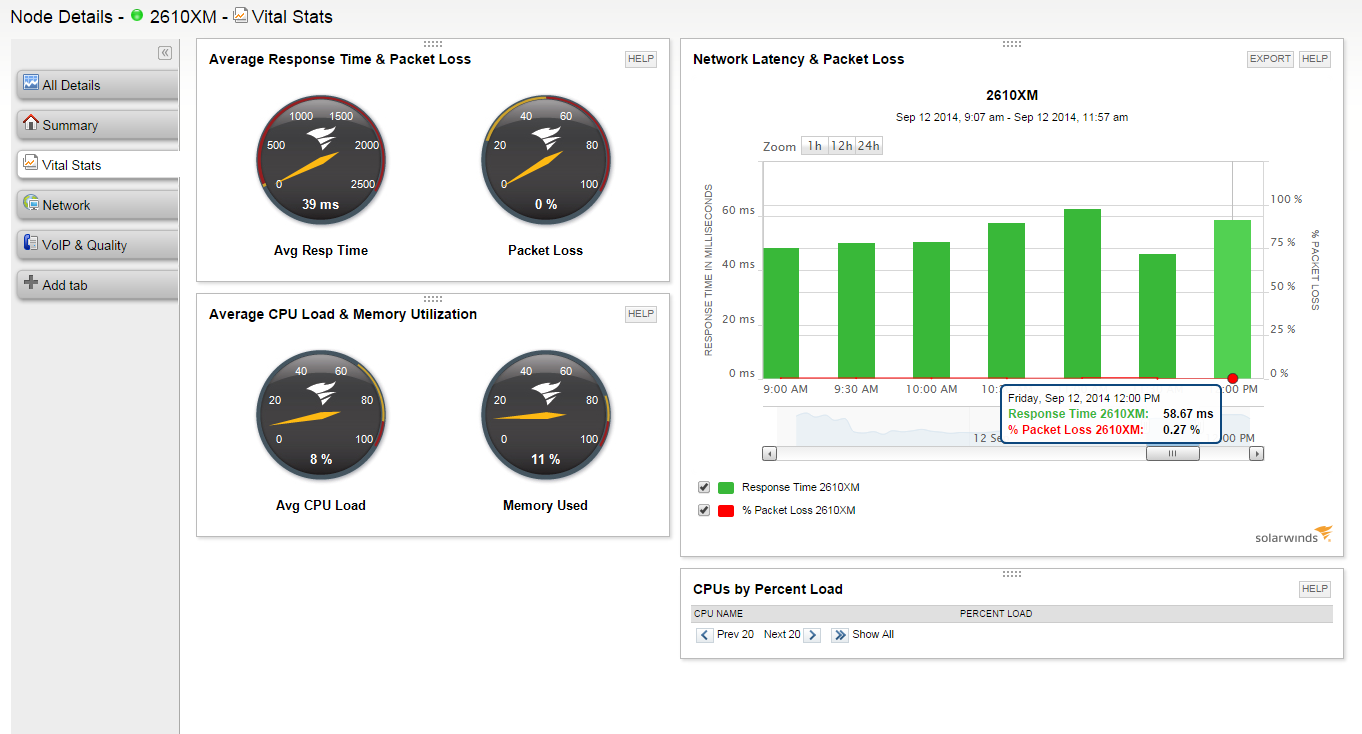This screenshot has height=734, width=1362.
Task: Click the All Details tab icon
Action: [31, 83]
